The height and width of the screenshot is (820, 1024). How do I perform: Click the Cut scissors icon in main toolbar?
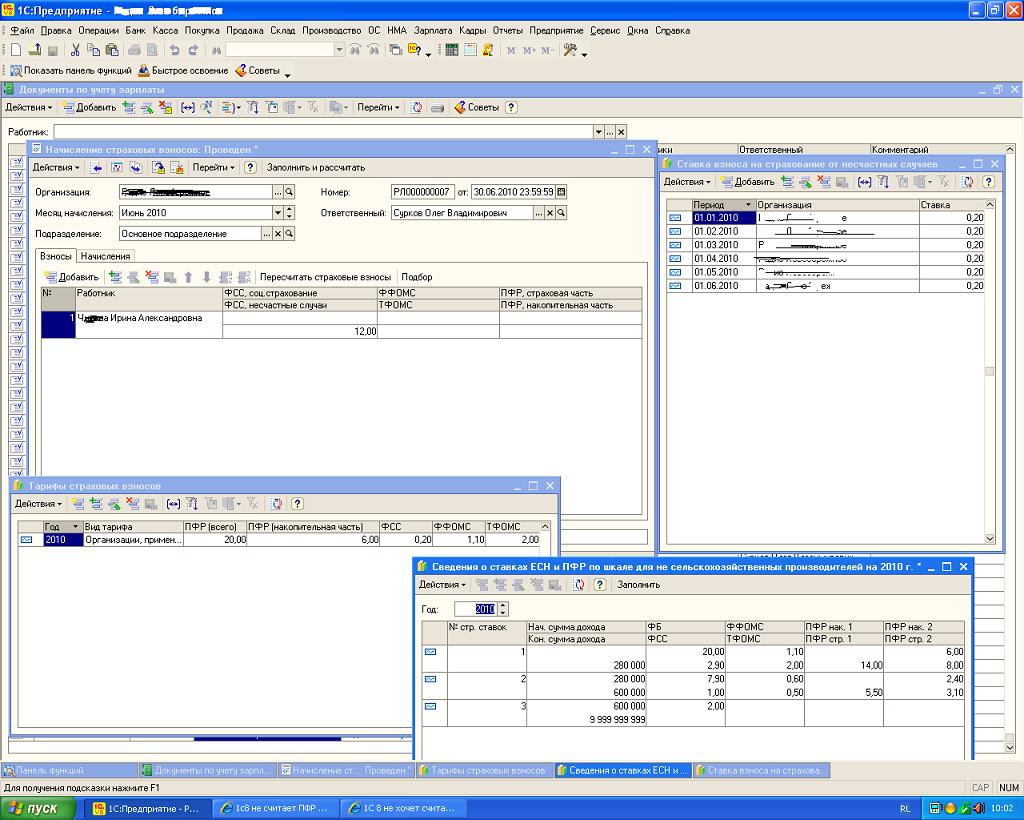pos(75,50)
